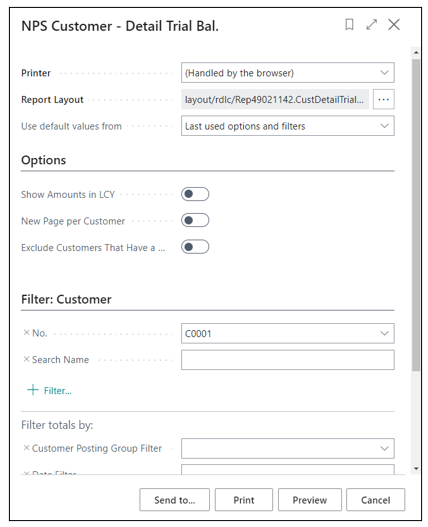Click the Send to... button
This screenshot has height=527, width=428.
coord(174,500)
